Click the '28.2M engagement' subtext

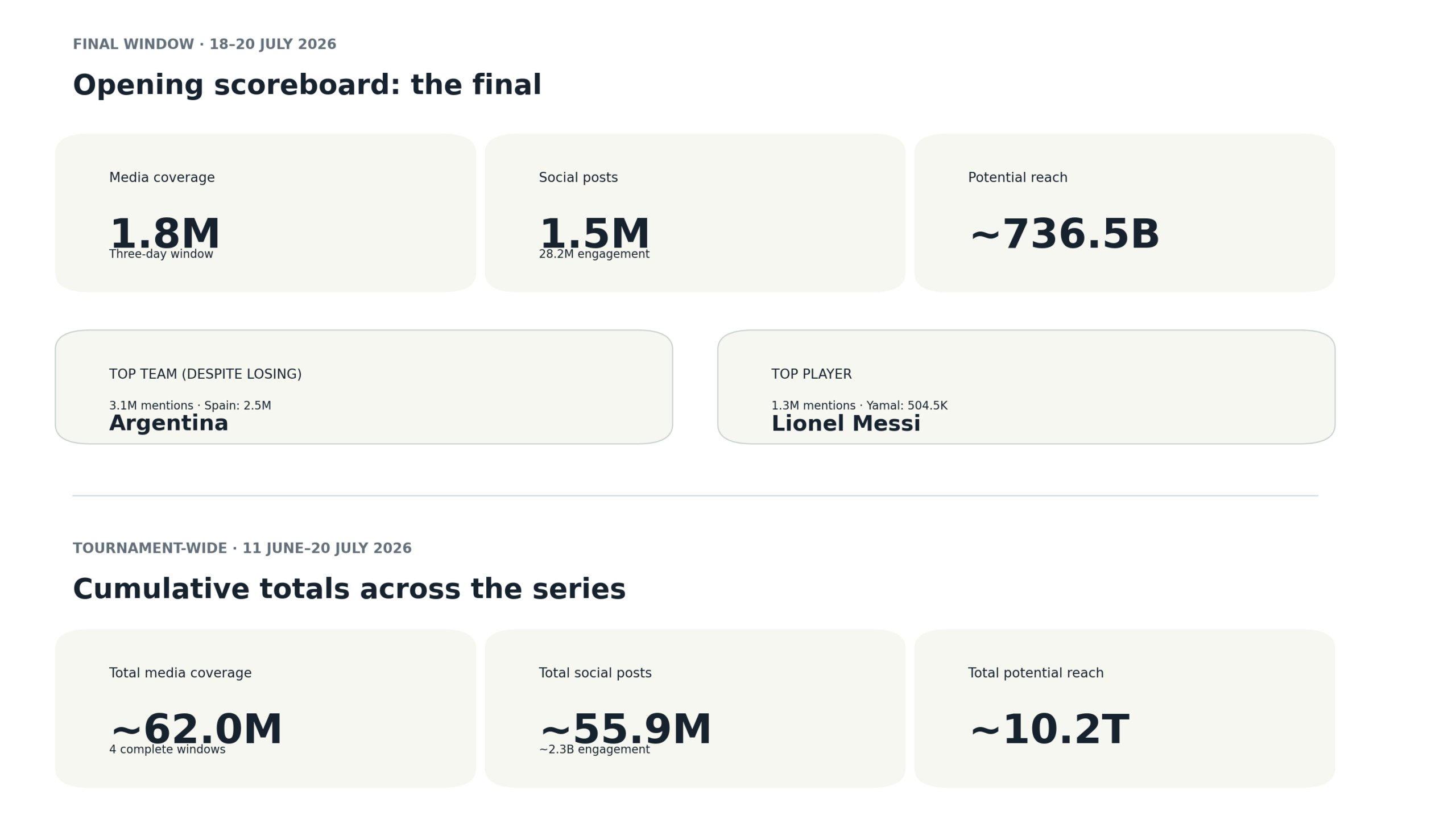594,254
